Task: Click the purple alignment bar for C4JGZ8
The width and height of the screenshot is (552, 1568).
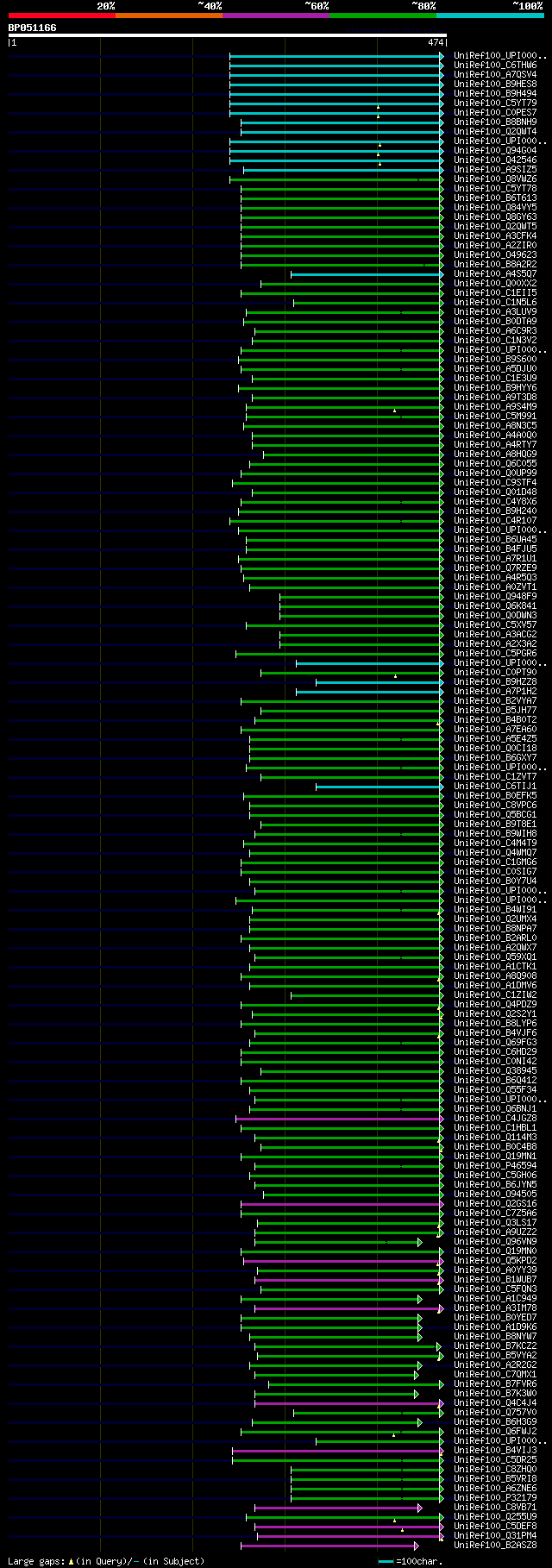Action: [340, 1119]
